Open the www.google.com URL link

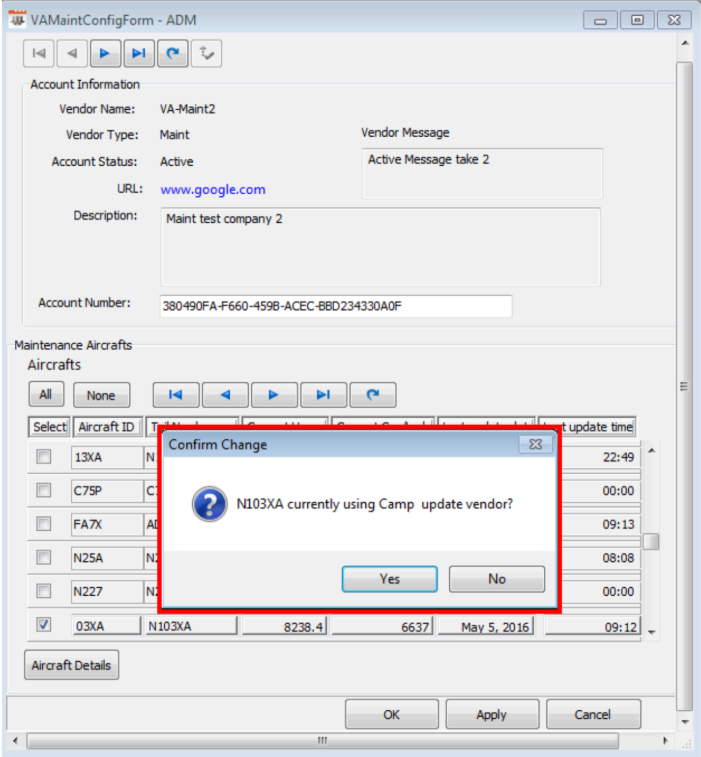[213, 189]
